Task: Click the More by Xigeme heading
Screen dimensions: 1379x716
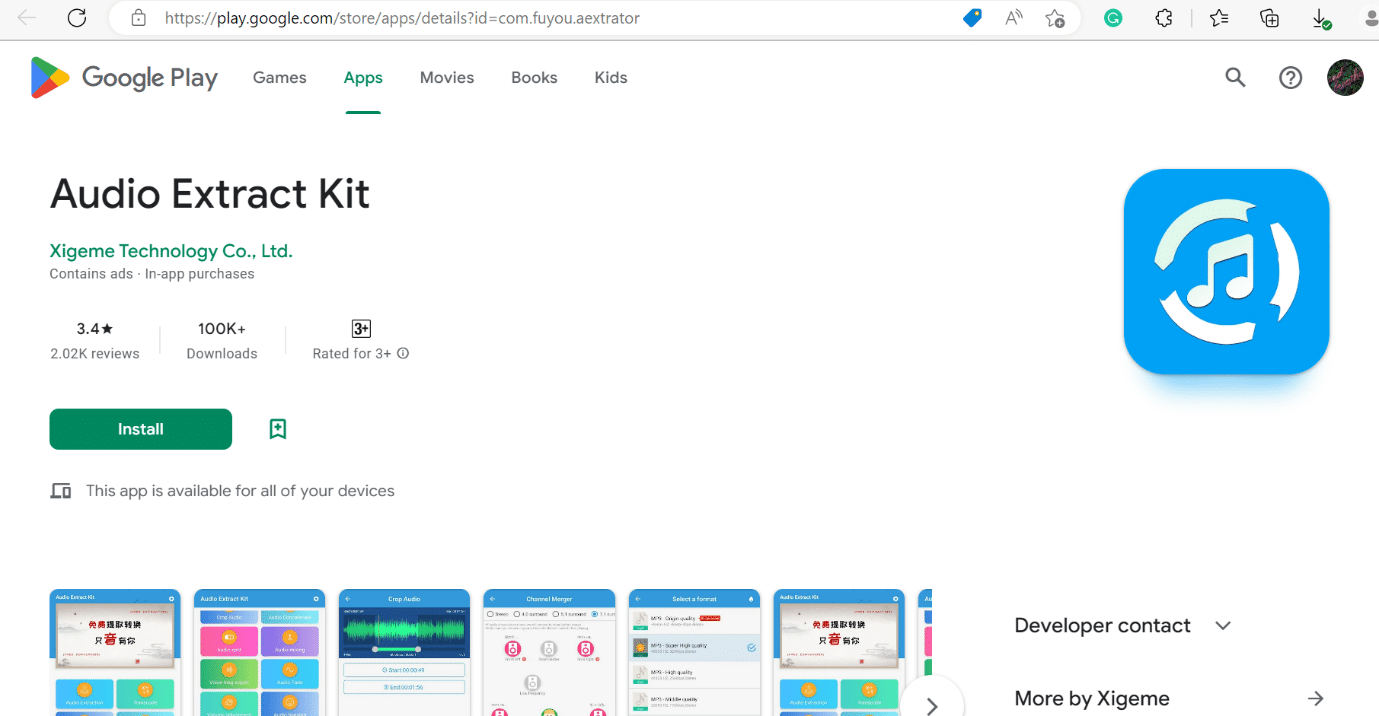Action: (1092, 698)
